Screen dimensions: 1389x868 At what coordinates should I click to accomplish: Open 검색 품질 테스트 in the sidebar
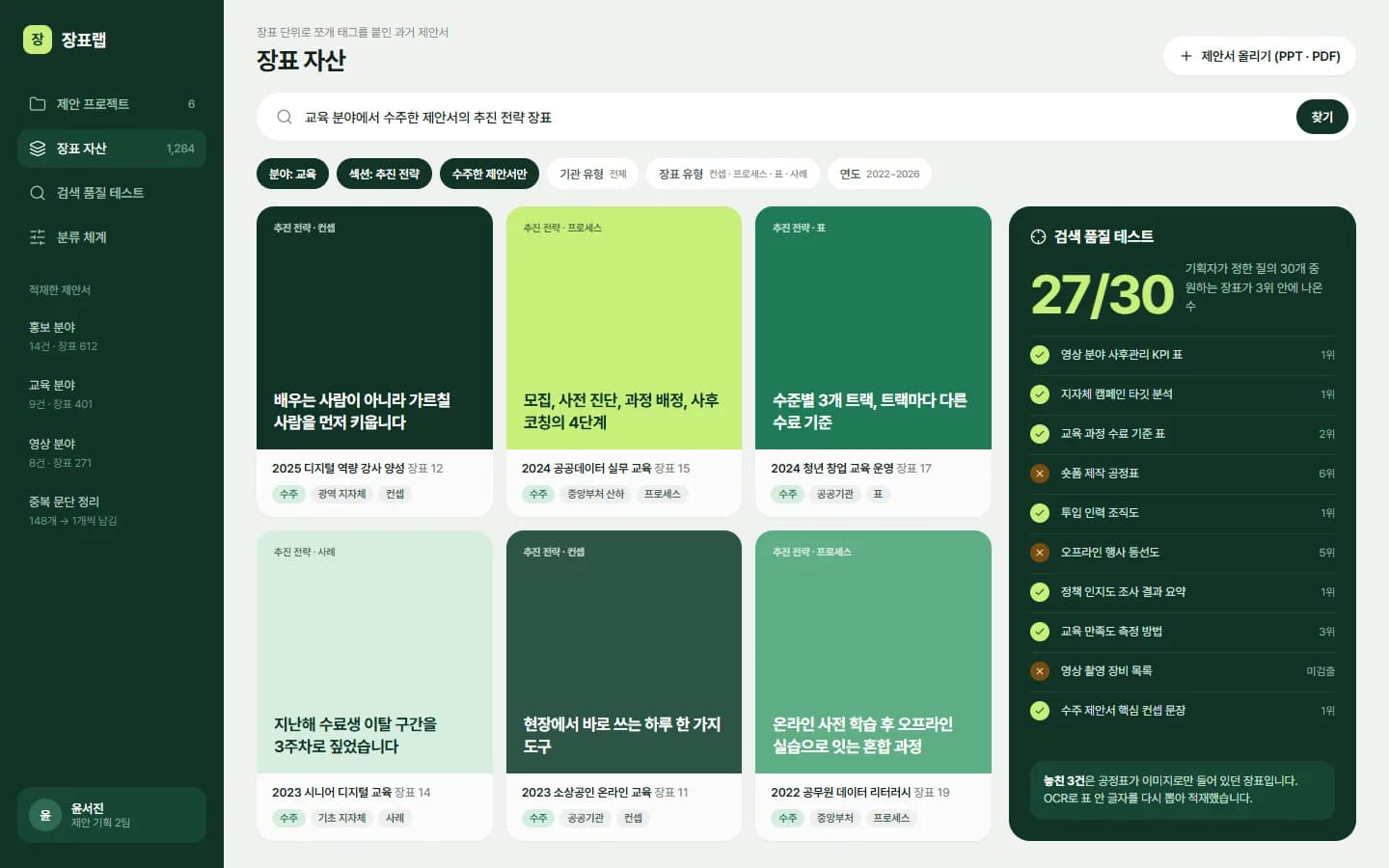112,193
